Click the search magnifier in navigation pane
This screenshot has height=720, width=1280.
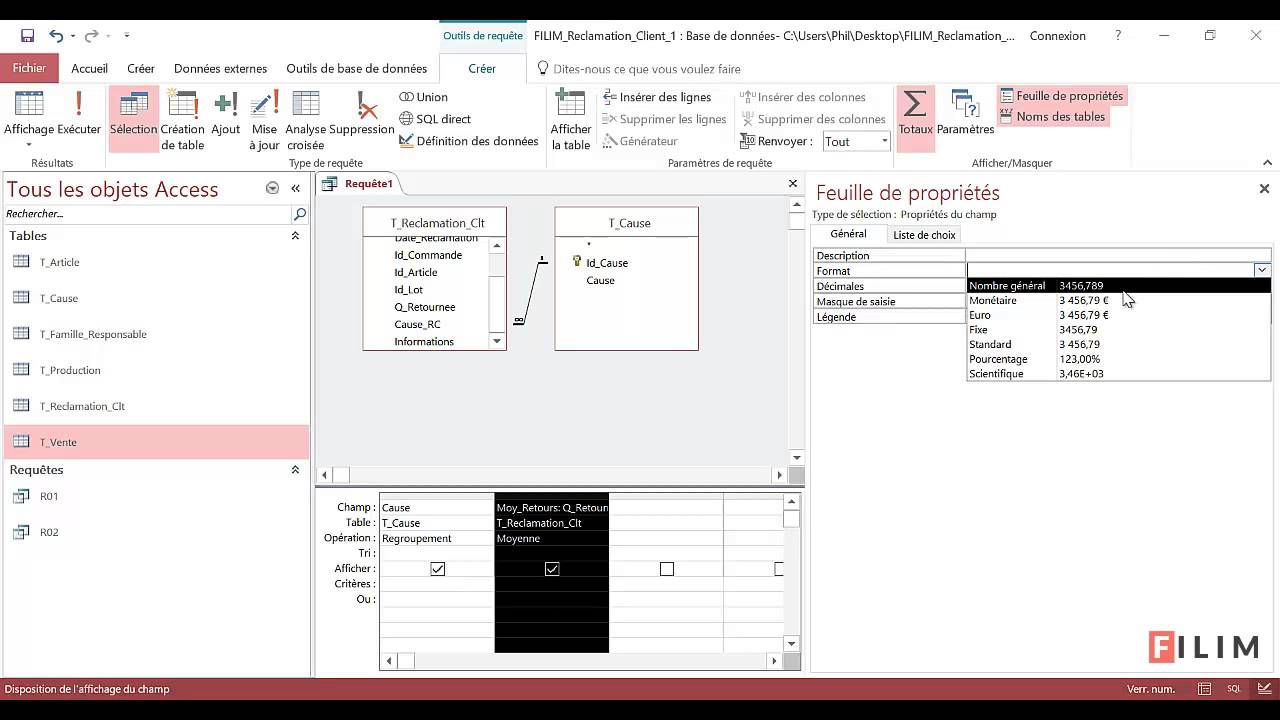299,214
